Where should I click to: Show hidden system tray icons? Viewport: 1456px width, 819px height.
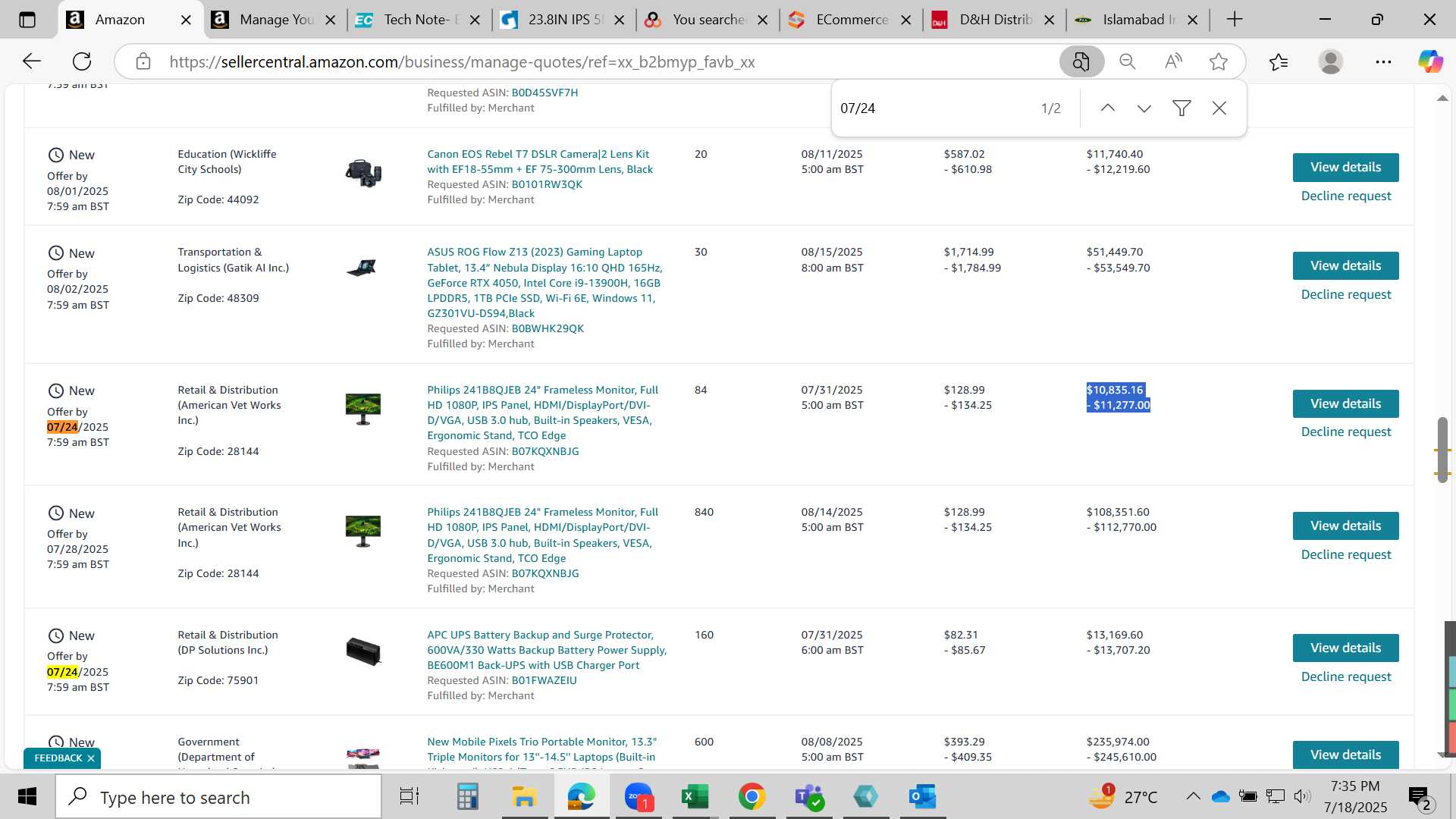tap(1193, 796)
